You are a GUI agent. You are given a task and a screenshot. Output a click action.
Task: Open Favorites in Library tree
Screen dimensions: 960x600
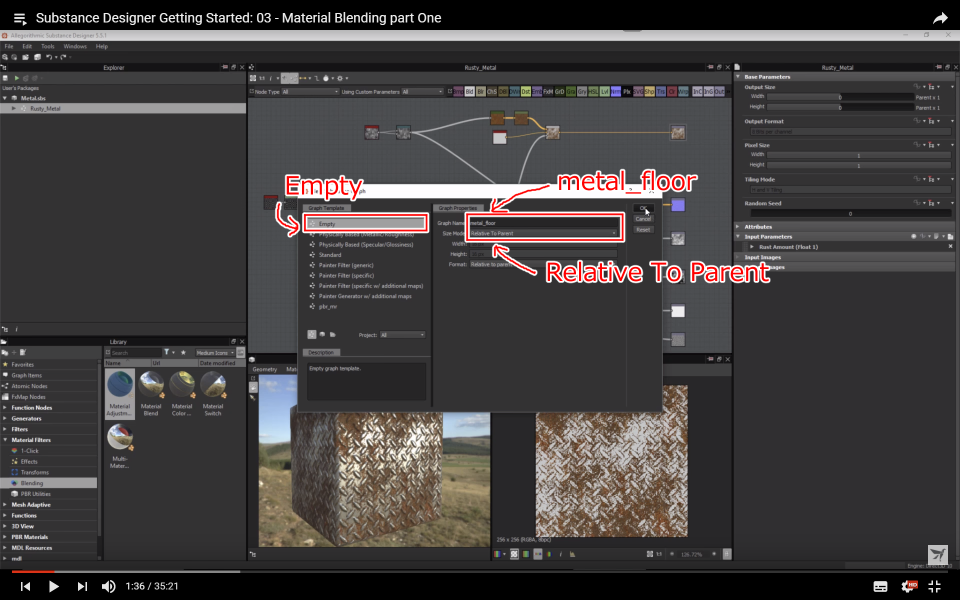click(x=22, y=365)
